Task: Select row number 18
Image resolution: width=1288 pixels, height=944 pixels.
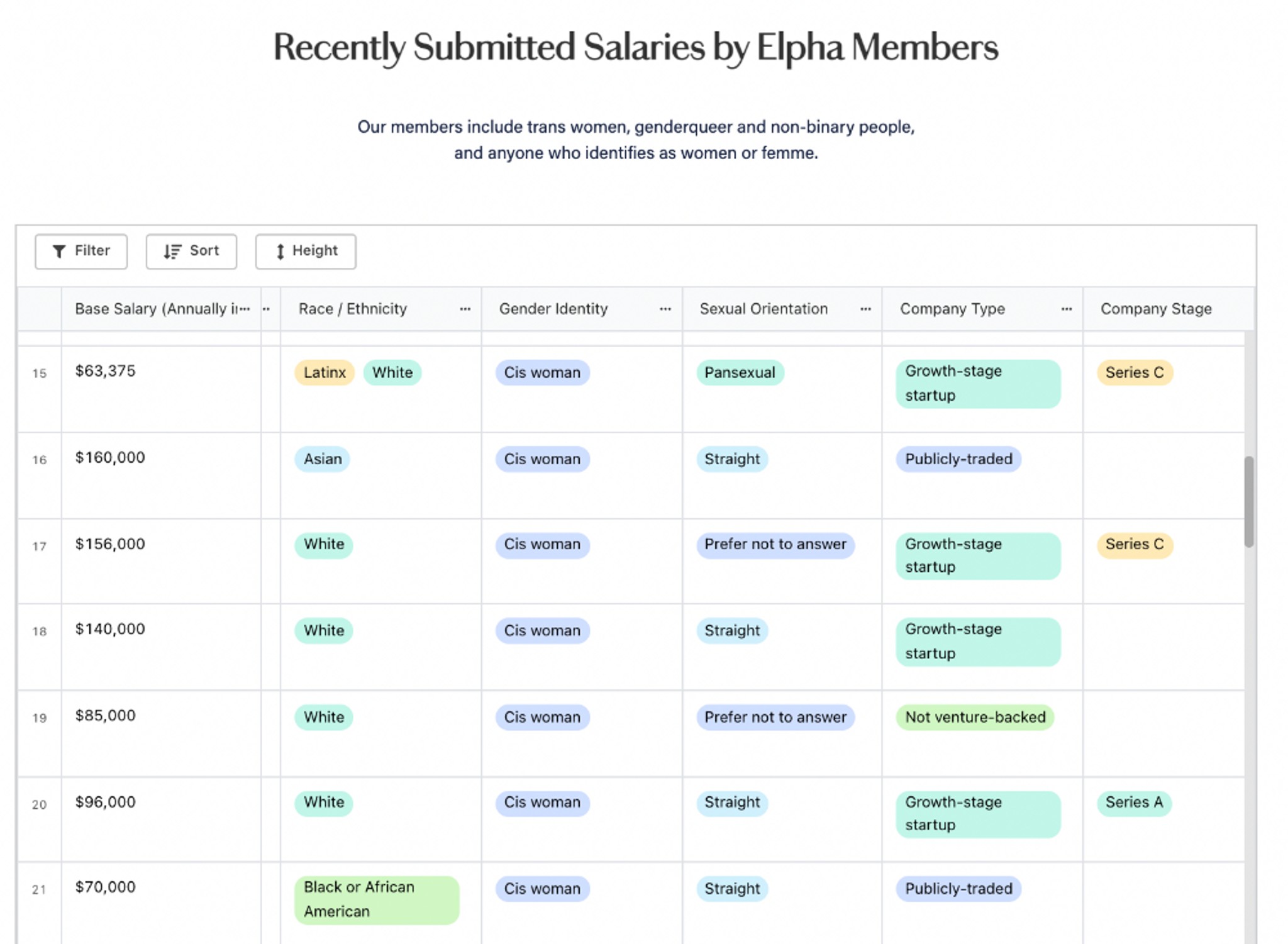Action: (x=40, y=631)
